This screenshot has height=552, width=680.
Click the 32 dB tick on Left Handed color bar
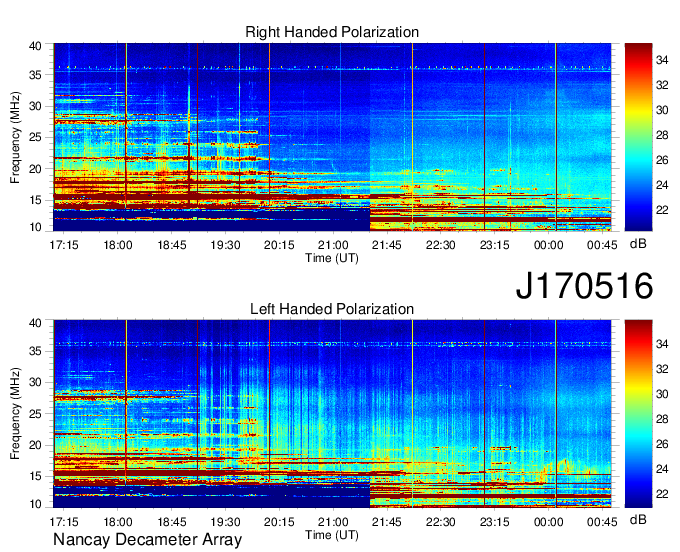[x=662, y=369]
